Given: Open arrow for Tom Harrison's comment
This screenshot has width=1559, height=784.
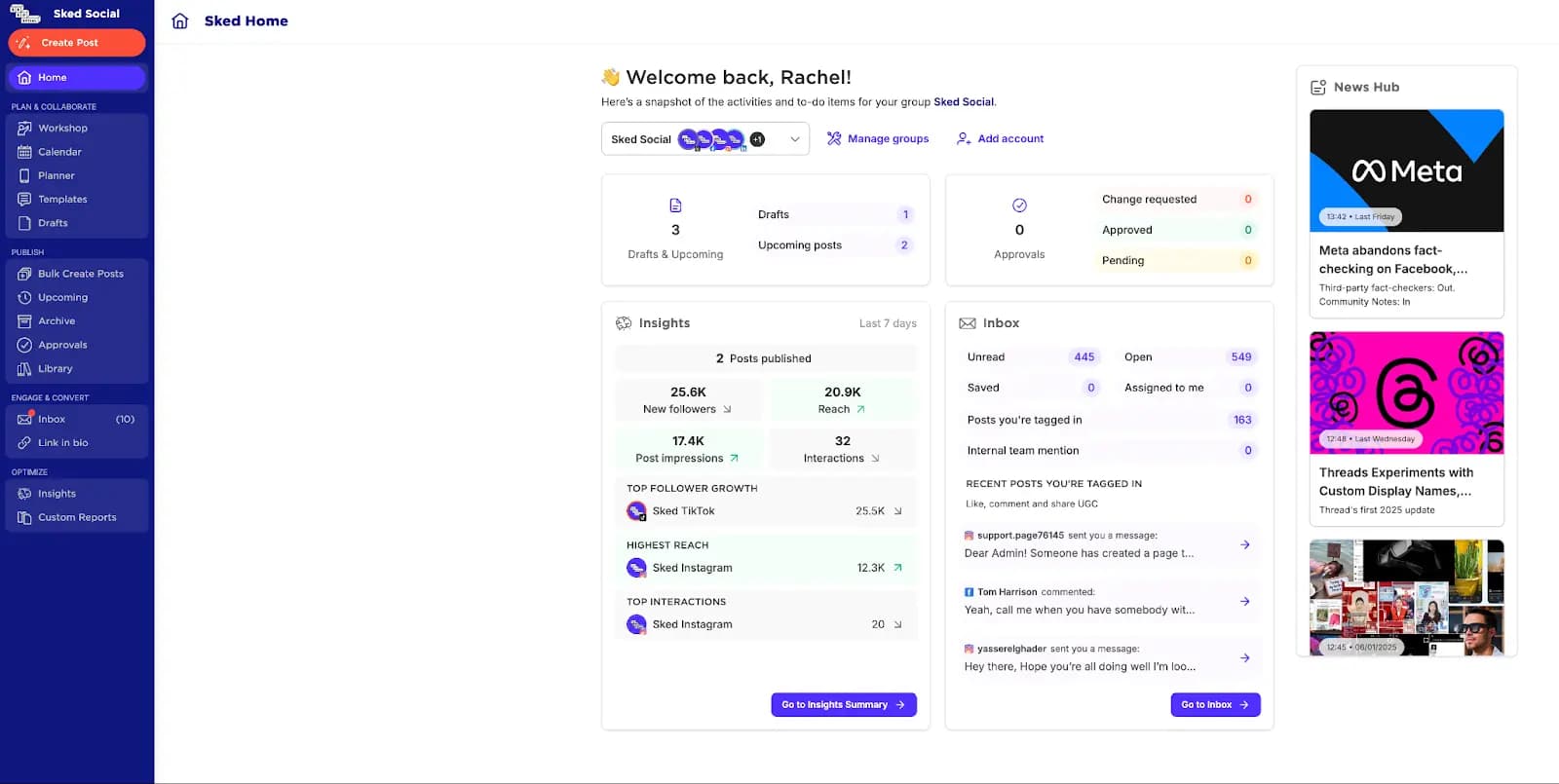Looking at the screenshot, I should pyautogui.click(x=1244, y=602).
